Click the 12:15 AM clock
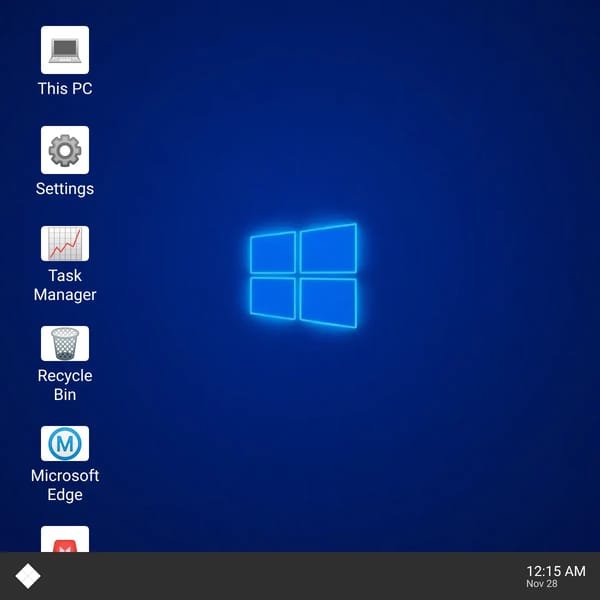 click(556, 571)
